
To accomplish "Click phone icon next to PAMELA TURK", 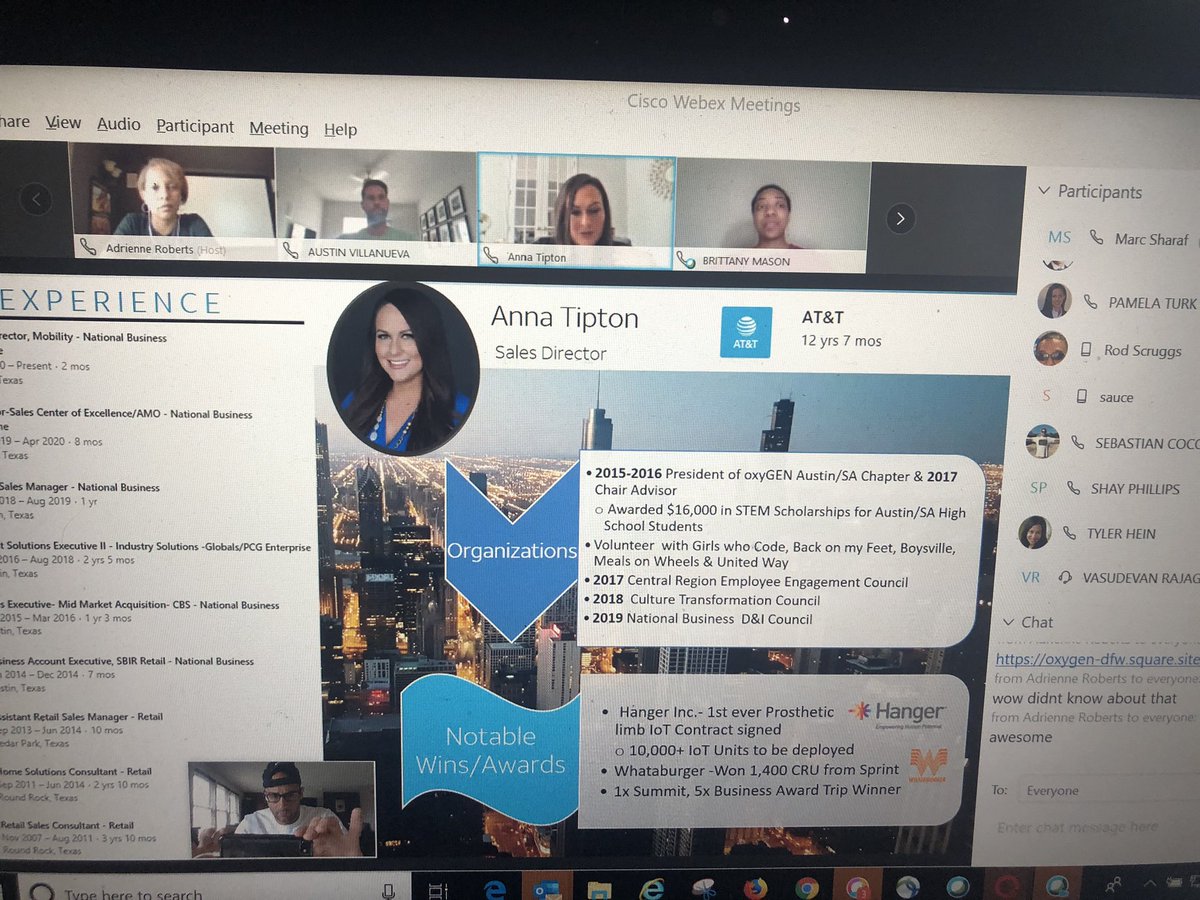I will click(x=1089, y=301).
